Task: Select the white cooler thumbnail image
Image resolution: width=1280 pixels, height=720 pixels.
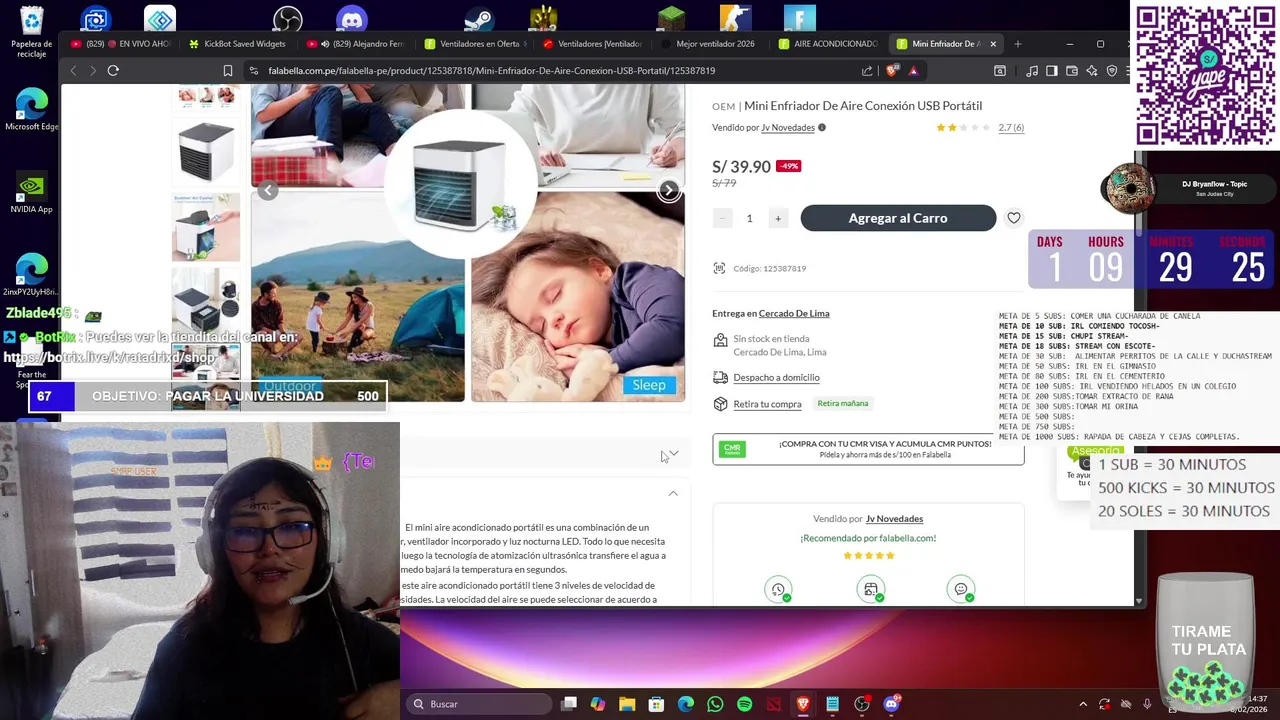Action: [x=206, y=152]
